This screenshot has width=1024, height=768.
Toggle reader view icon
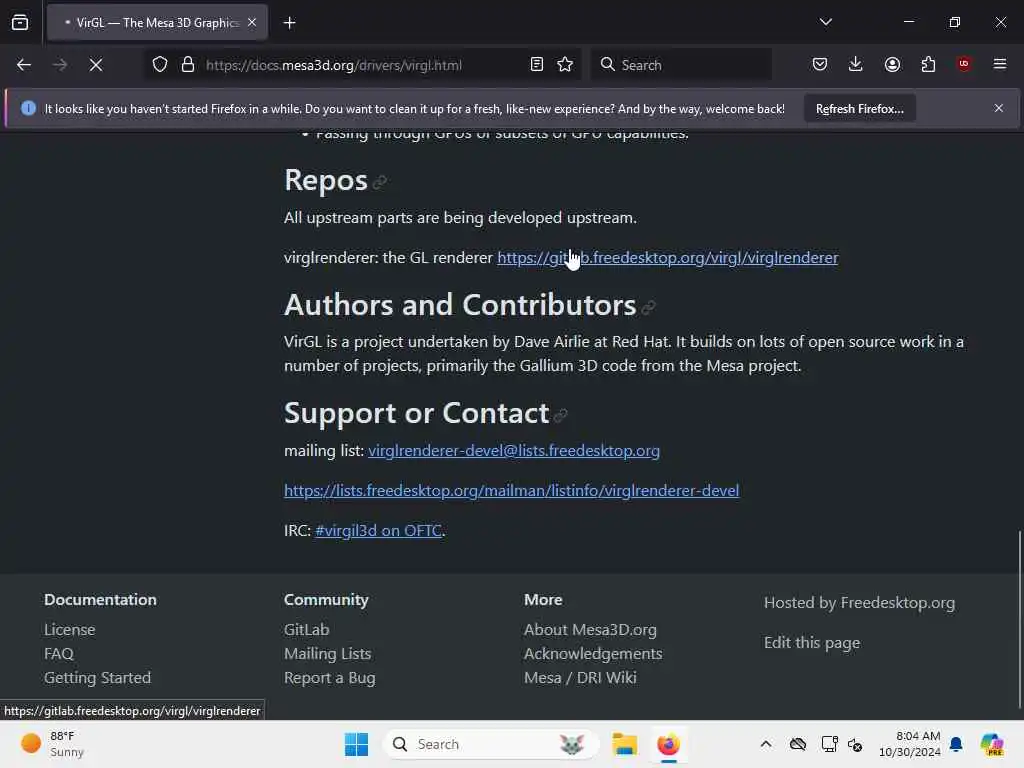pos(537,65)
